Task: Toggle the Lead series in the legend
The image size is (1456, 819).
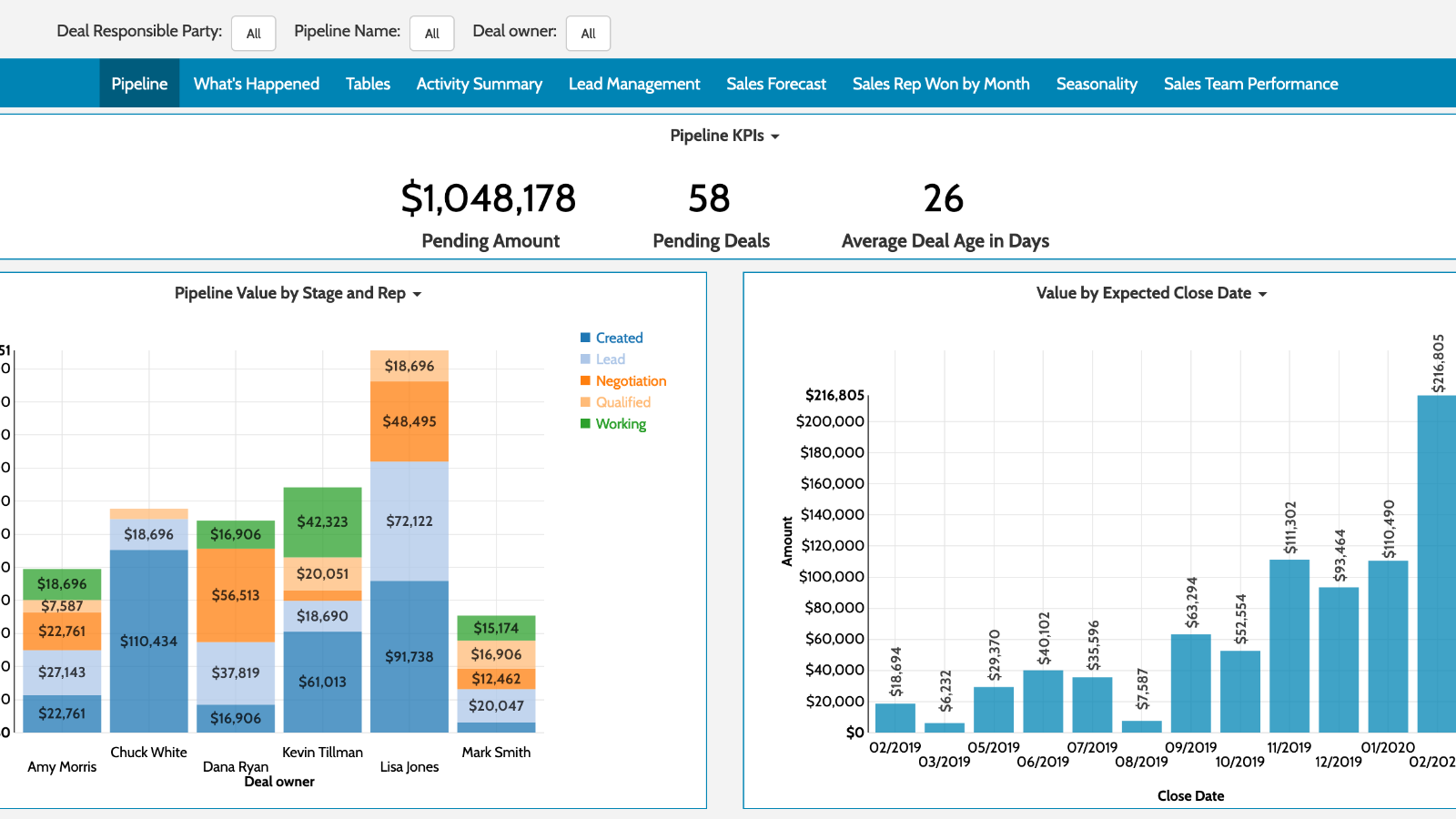Action: (611, 359)
